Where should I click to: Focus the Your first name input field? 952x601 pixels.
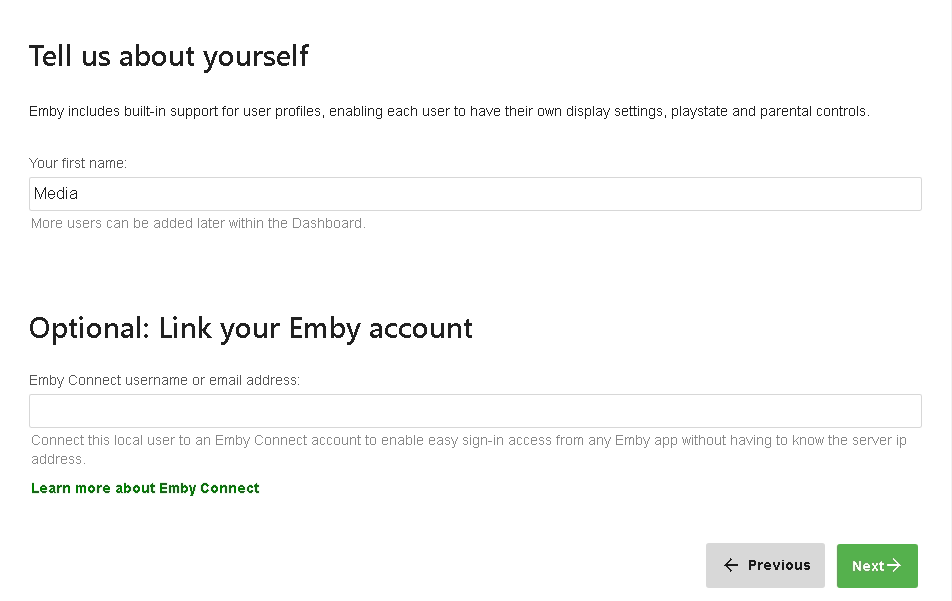point(475,194)
